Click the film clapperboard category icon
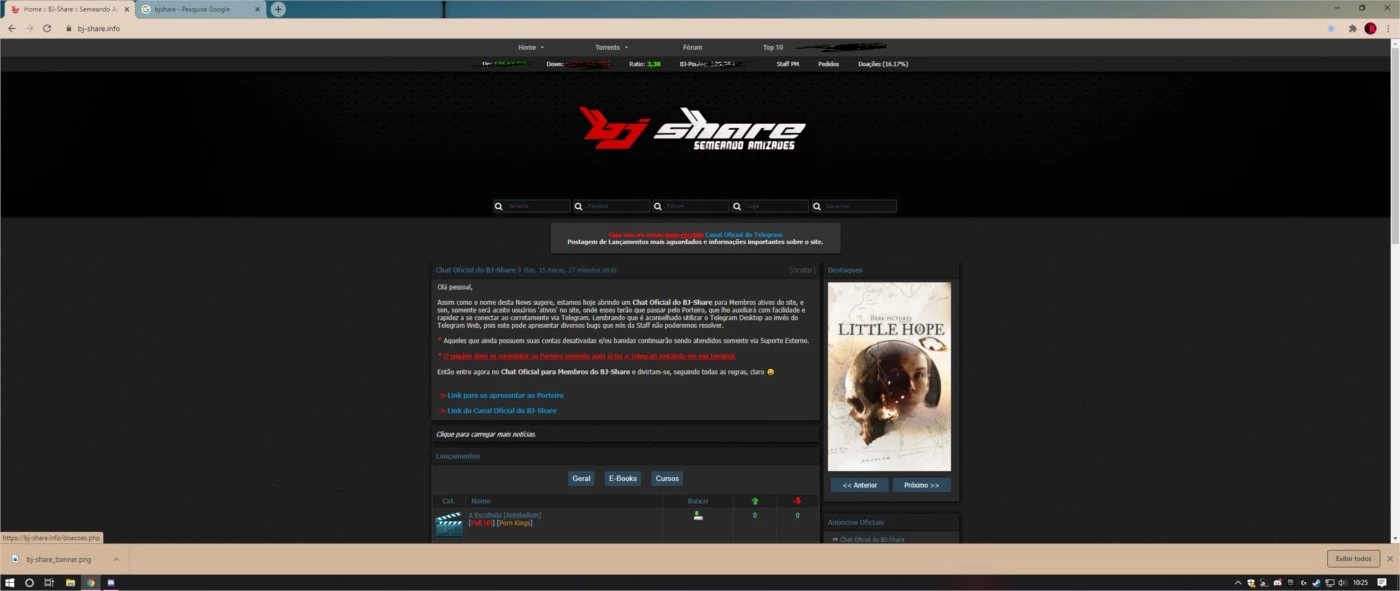Screen dimensions: 1400x591 pyautogui.click(x=449, y=524)
